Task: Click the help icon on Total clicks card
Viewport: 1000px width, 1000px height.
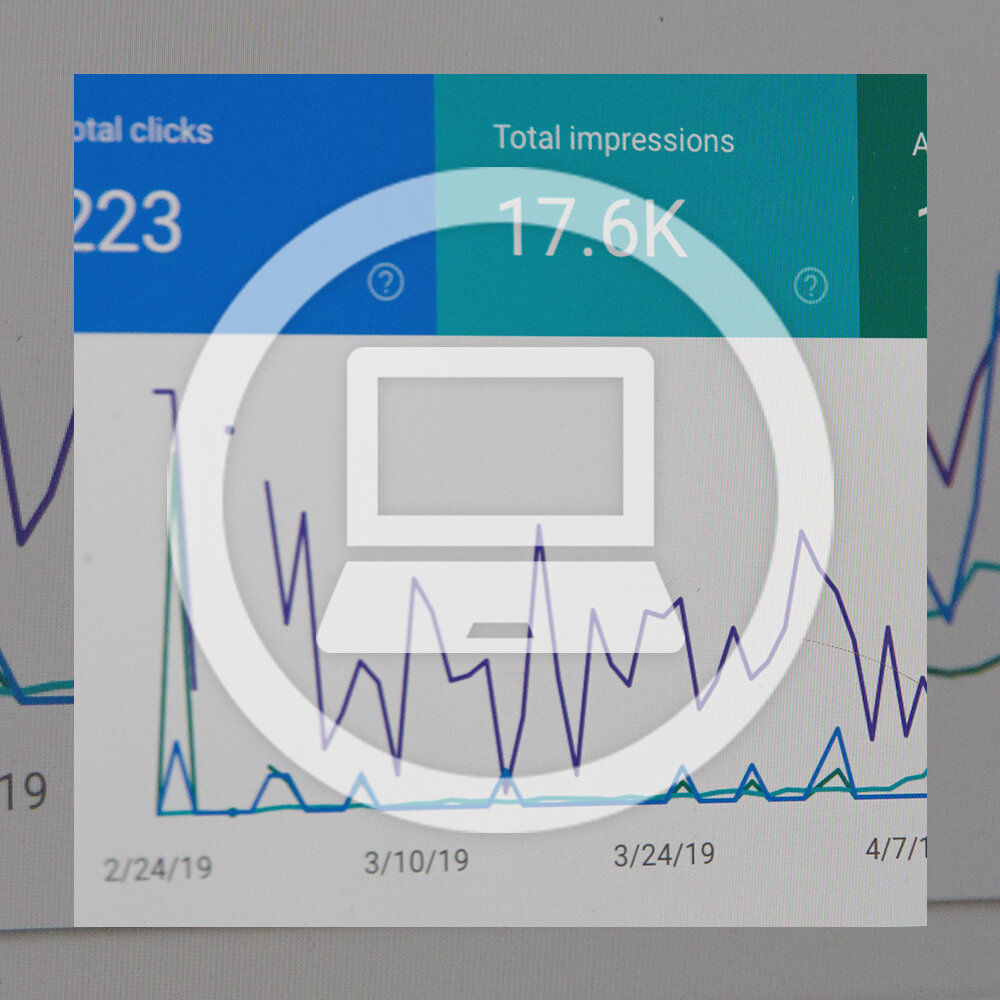Action: (385, 285)
